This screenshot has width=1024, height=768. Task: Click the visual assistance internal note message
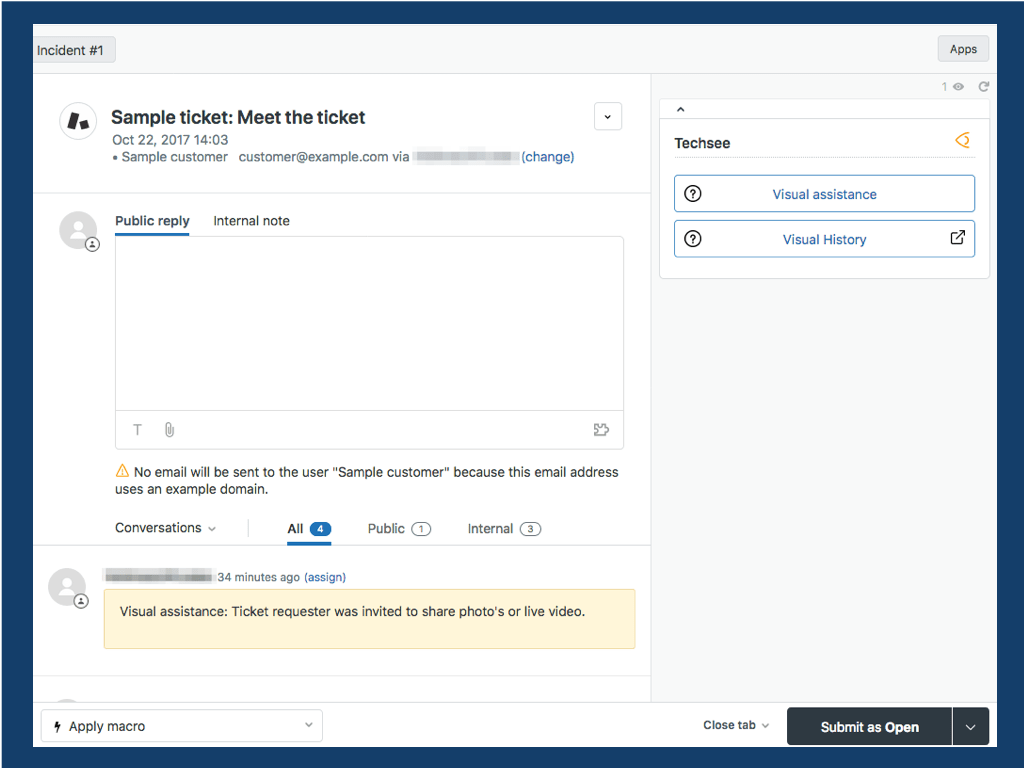(369, 618)
